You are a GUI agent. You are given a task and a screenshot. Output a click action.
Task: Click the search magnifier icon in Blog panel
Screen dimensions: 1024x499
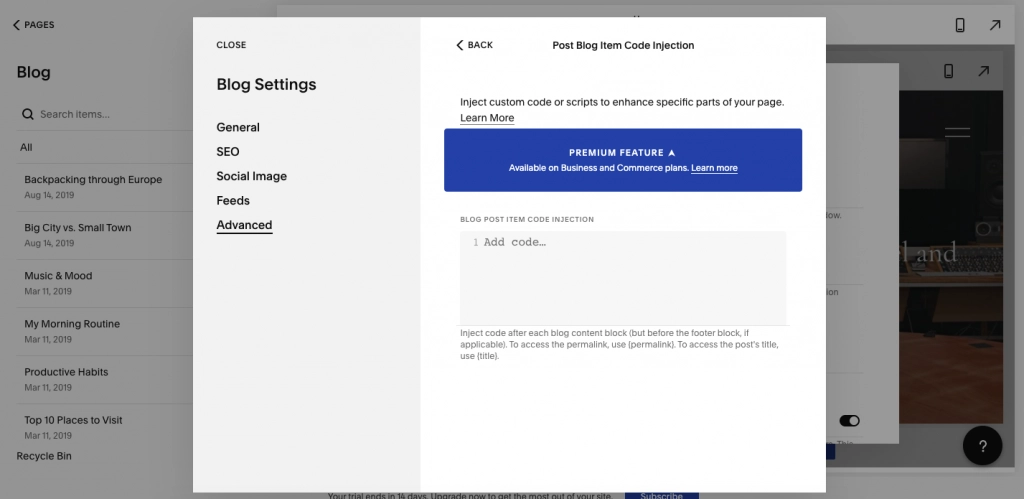click(28, 114)
